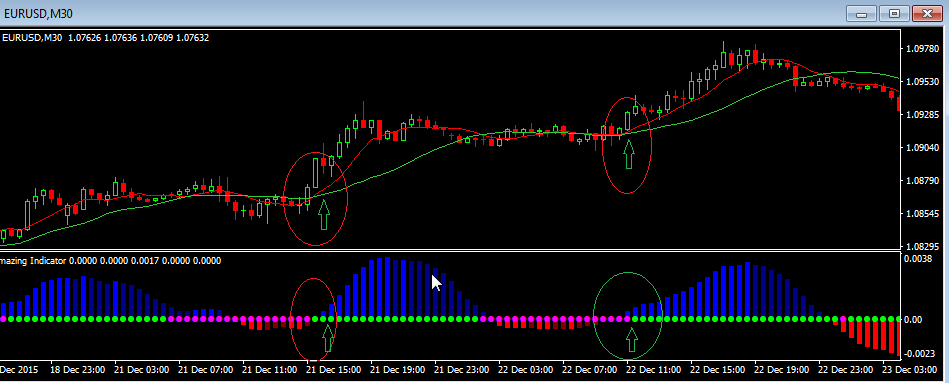Click the 21 Dec 15:00 time label
949x383 pixels.
point(334,369)
